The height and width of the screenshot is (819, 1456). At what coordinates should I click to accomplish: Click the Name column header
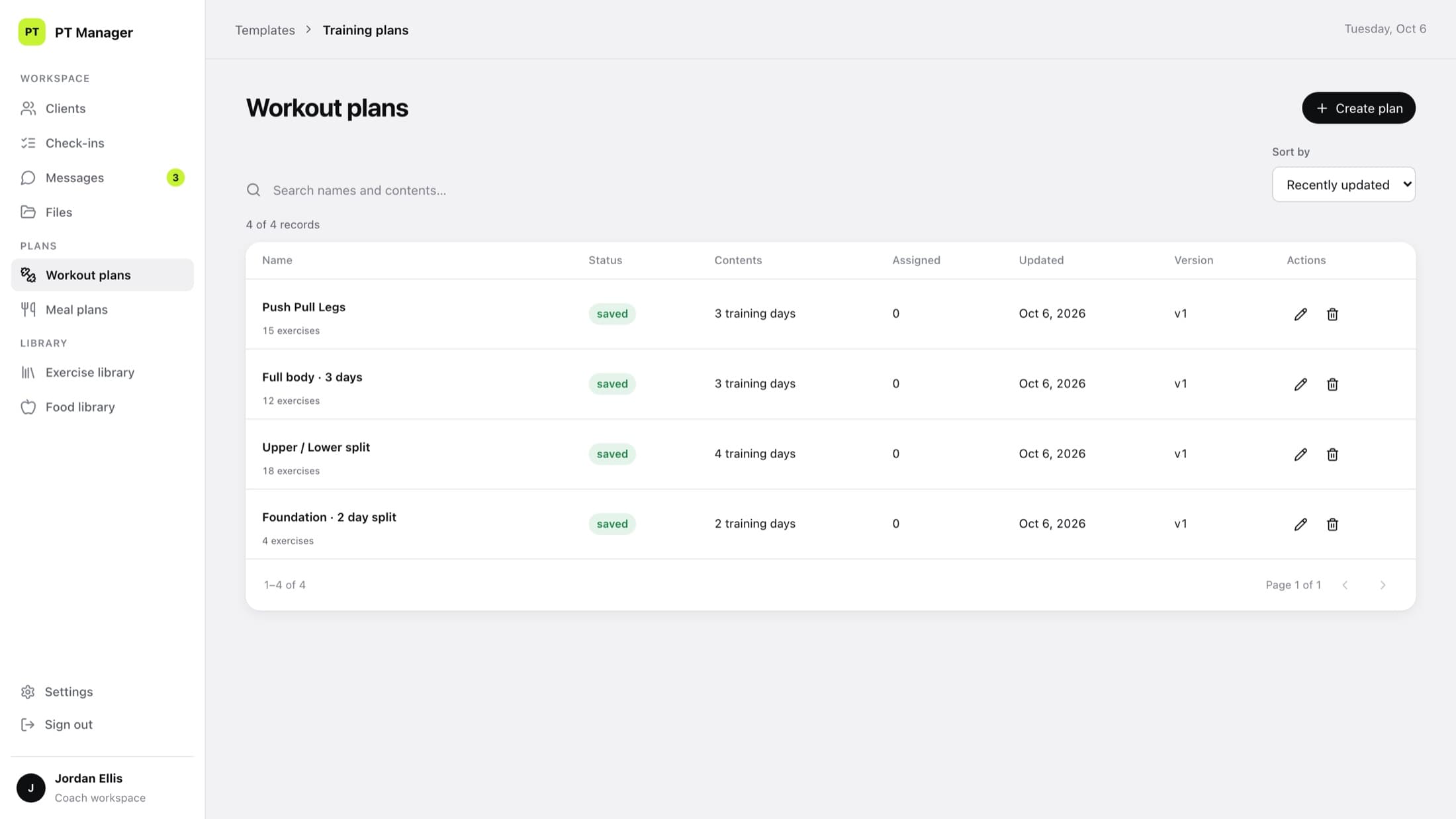[x=277, y=260]
